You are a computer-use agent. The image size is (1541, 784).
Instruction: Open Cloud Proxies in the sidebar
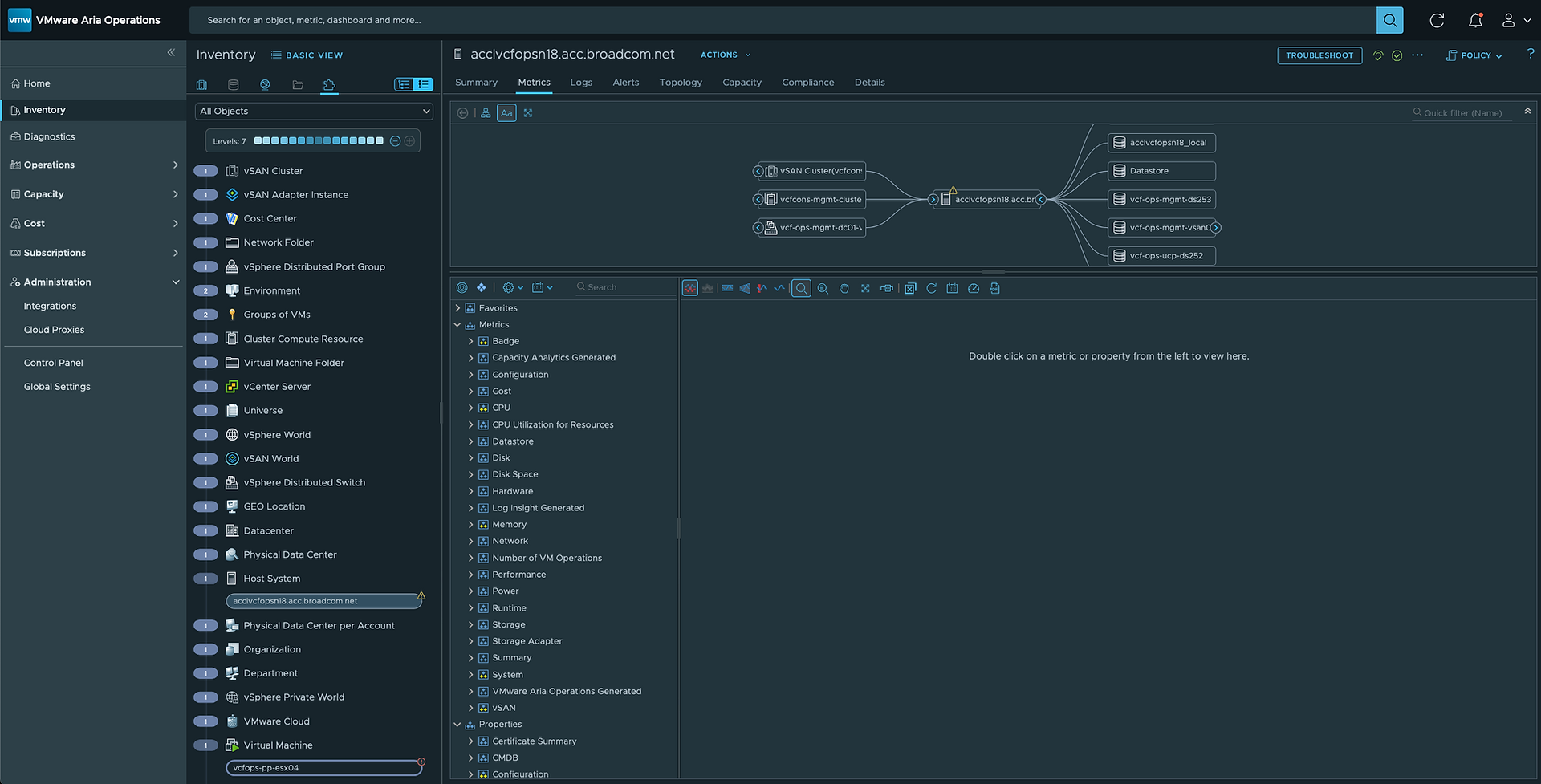click(54, 330)
